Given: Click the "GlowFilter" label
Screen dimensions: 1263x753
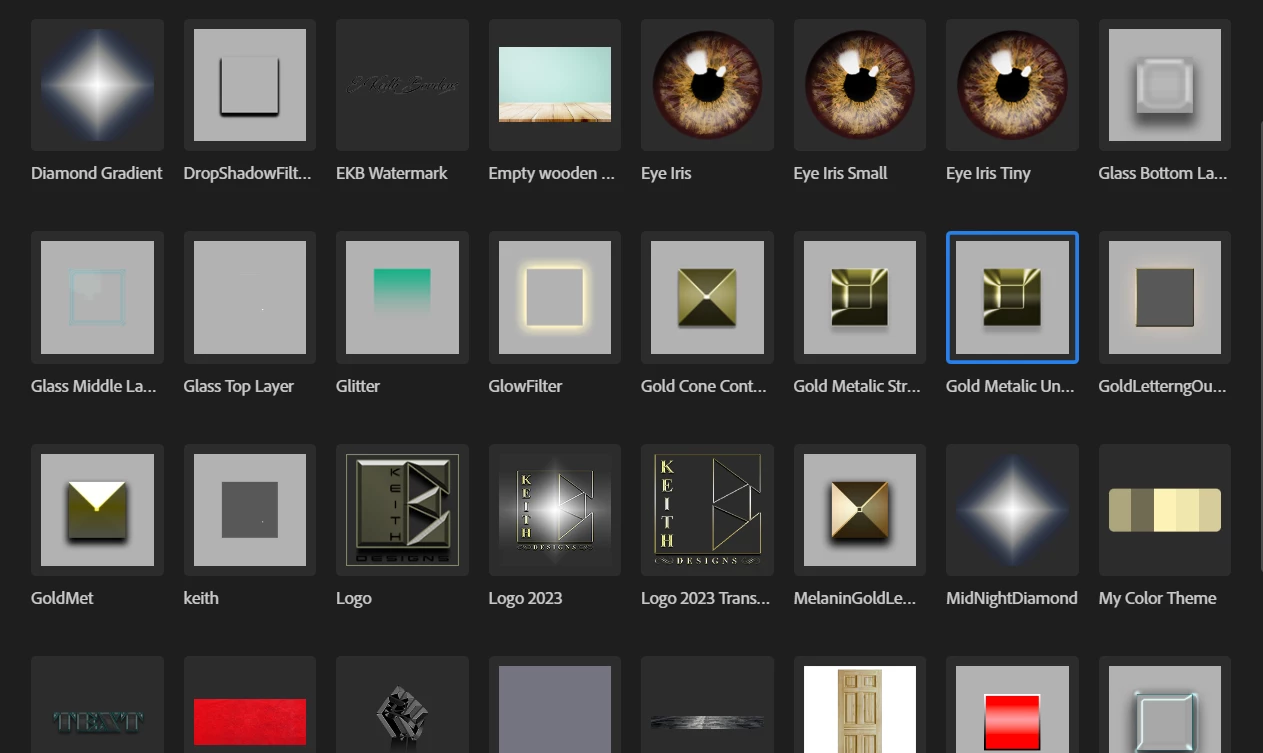Looking at the screenshot, I should 525,386.
